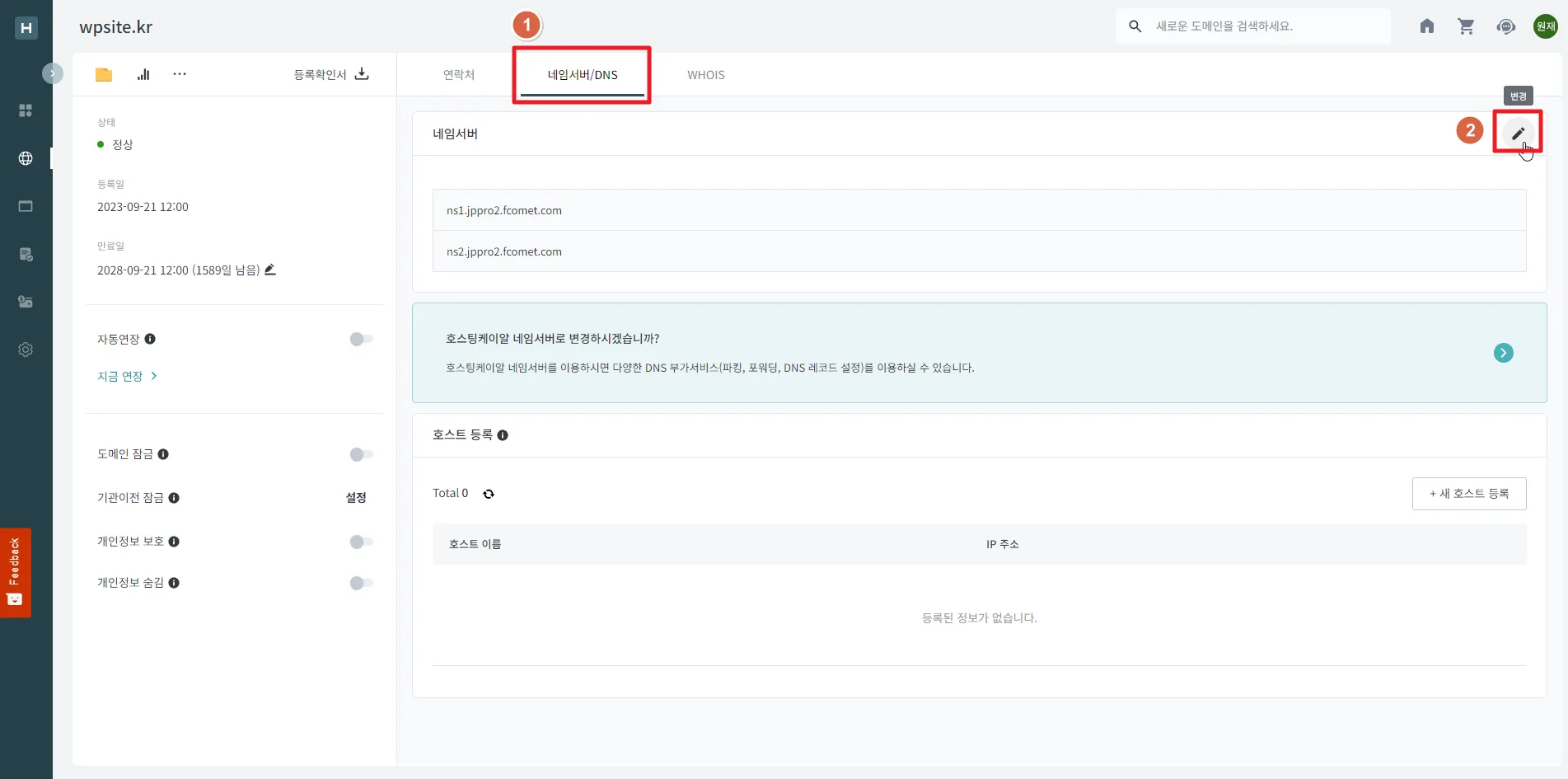Click 설정 for 기관이전 잠금
The image size is (1568, 779).
pos(356,497)
